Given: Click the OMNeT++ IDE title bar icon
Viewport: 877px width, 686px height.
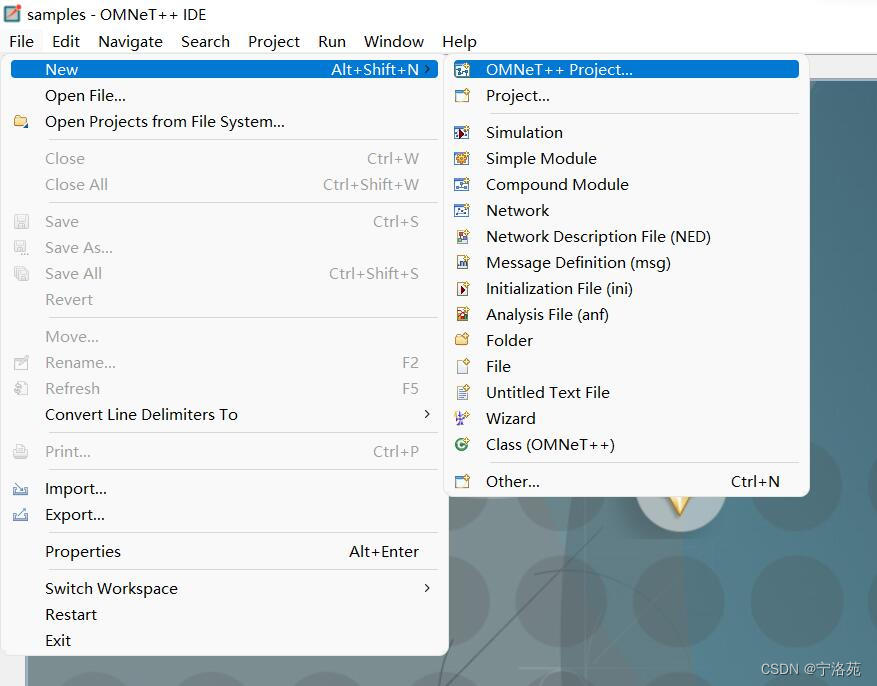Looking at the screenshot, I should click(12, 13).
